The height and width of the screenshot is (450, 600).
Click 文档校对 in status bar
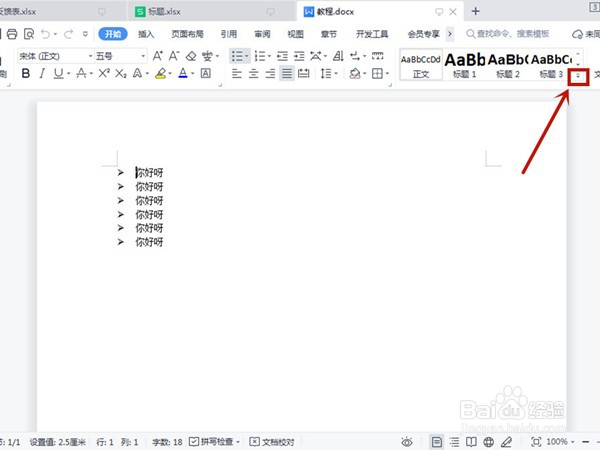[x=272, y=442]
